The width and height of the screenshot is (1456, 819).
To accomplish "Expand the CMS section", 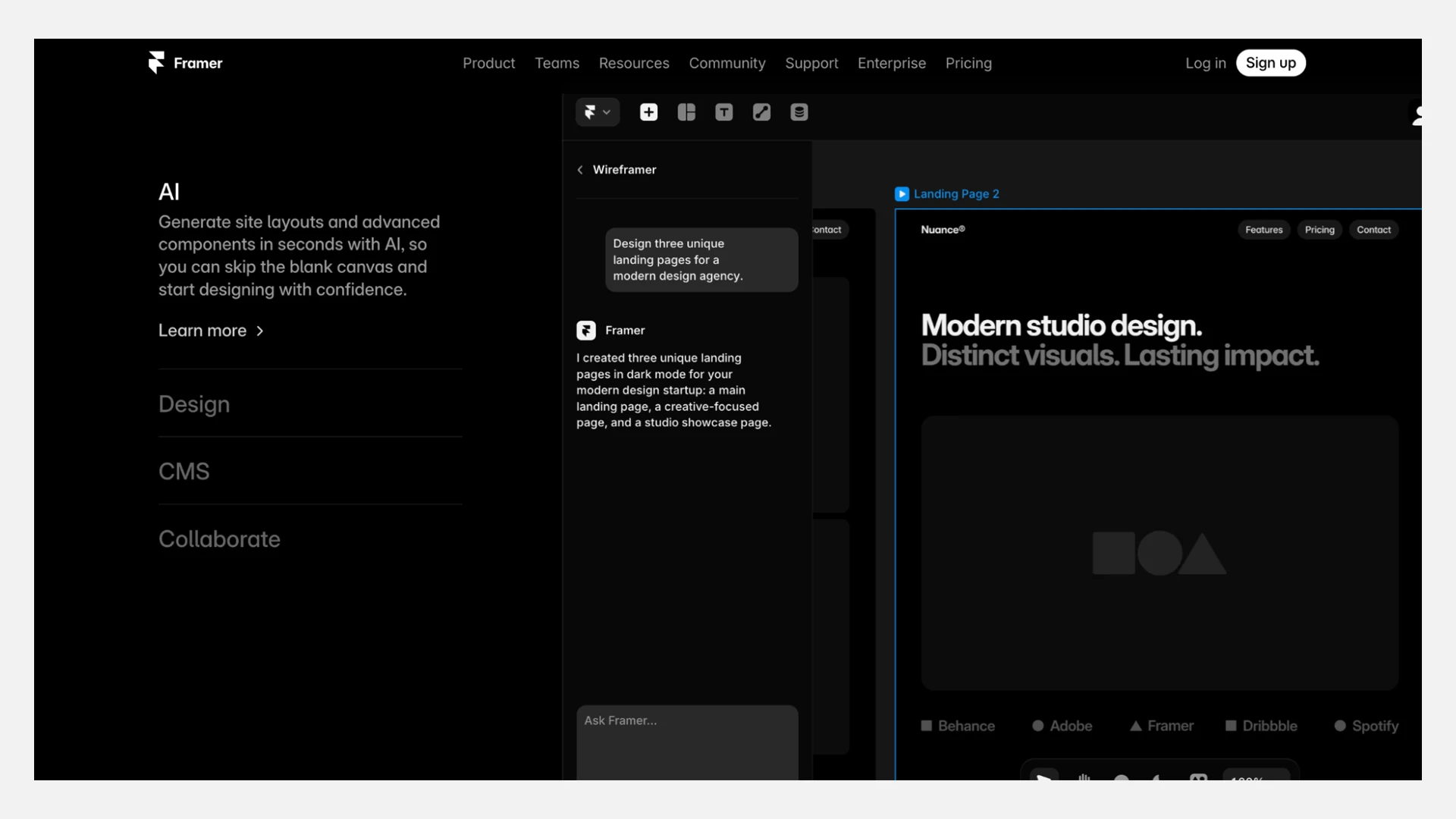I will (x=184, y=472).
